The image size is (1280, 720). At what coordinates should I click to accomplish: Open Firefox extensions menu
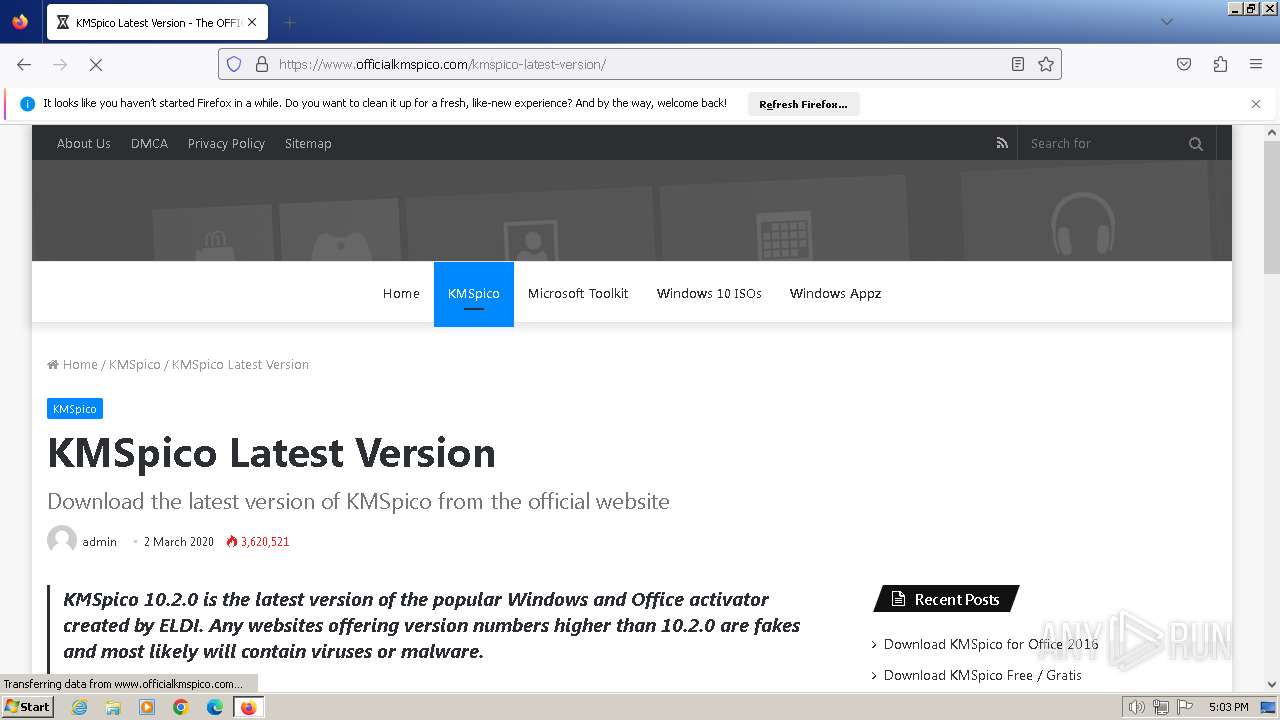pos(1220,64)
